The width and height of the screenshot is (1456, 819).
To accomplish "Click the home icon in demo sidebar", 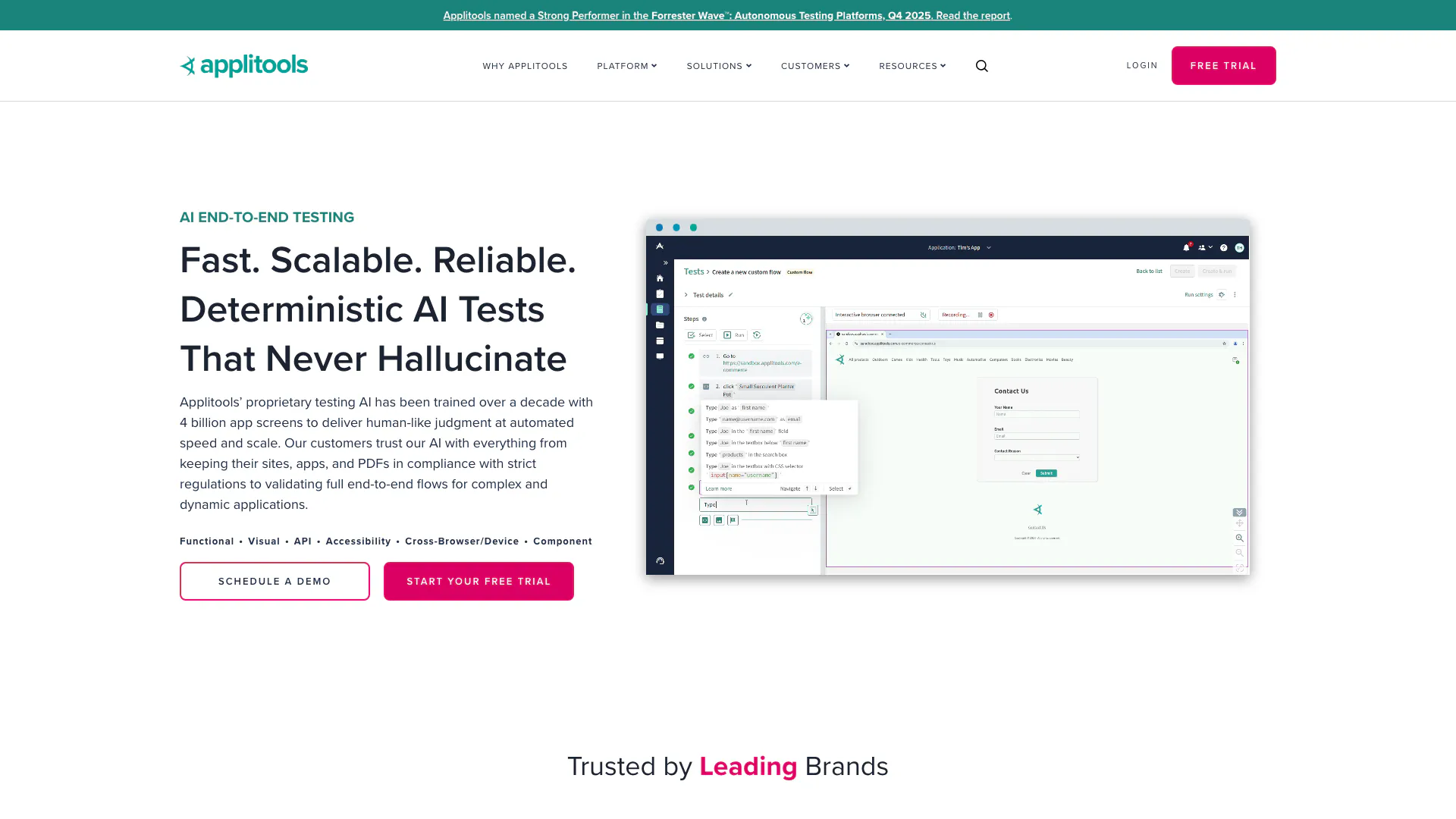I will pos(660,278).
